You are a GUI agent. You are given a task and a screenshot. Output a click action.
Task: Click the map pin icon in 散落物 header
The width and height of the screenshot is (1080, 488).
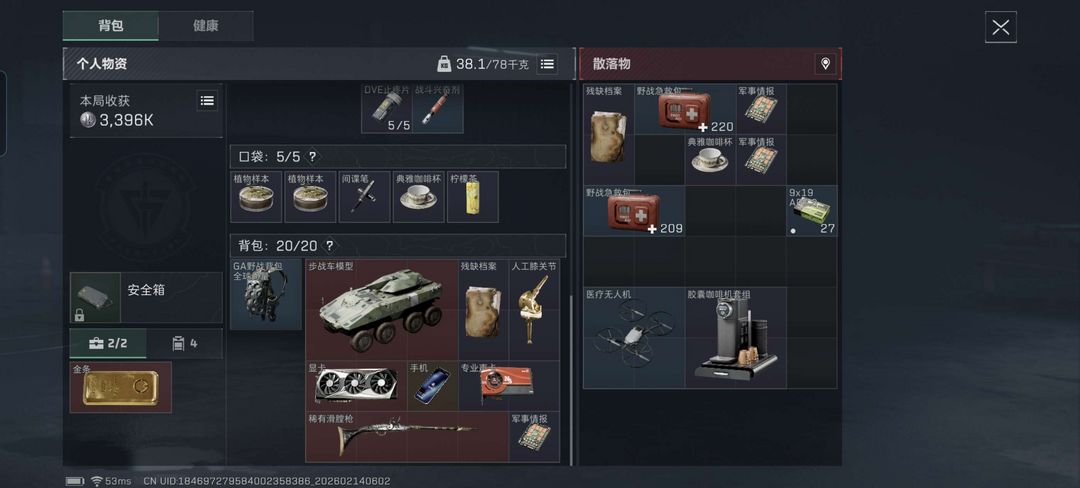coord(825,64)
